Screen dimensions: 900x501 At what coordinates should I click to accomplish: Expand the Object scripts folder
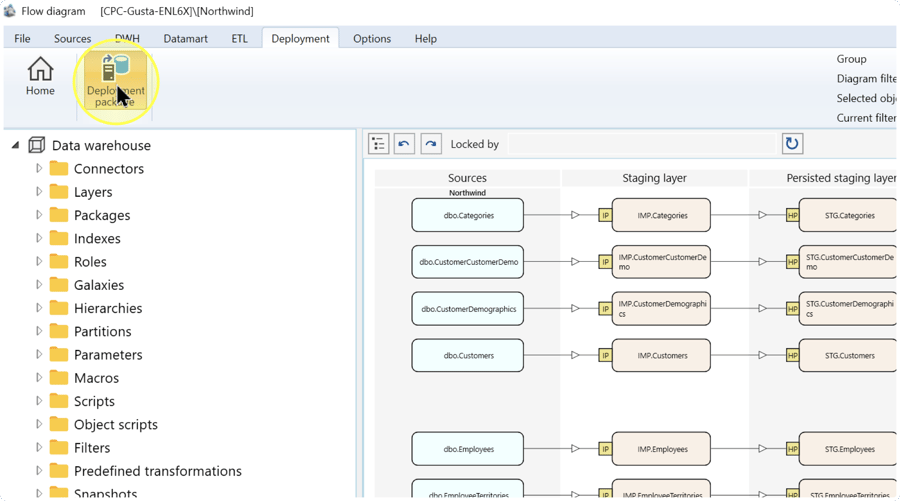click(x=38, y=424)
